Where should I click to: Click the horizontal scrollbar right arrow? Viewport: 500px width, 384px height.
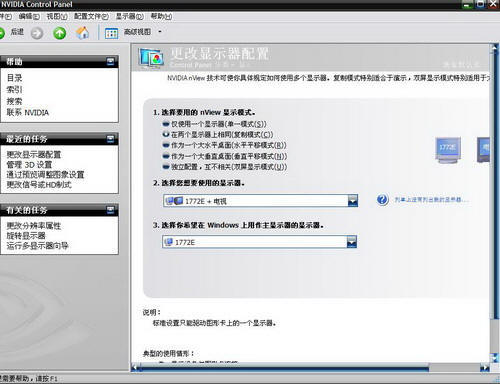click(x=484, y=368)
